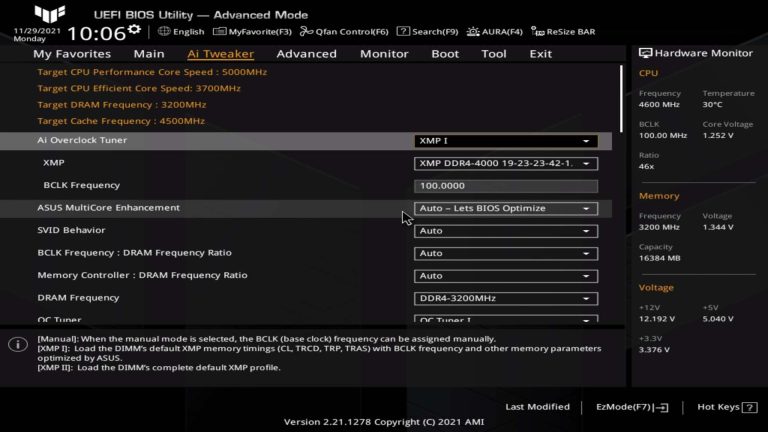The image size is (768, 432).
Task: Open Qfan Control fan icon
Action: [x=307, y=31]
